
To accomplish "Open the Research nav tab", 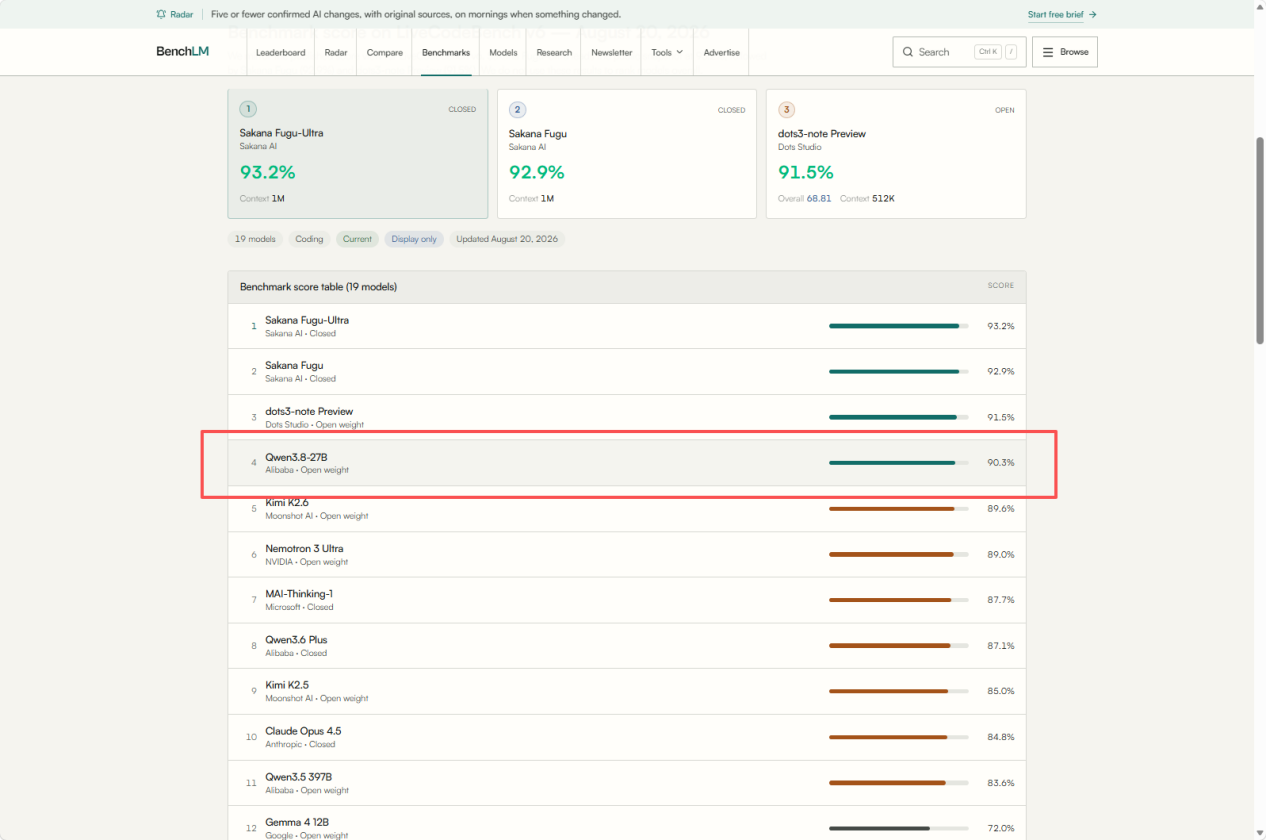I will tap(554, 52).
